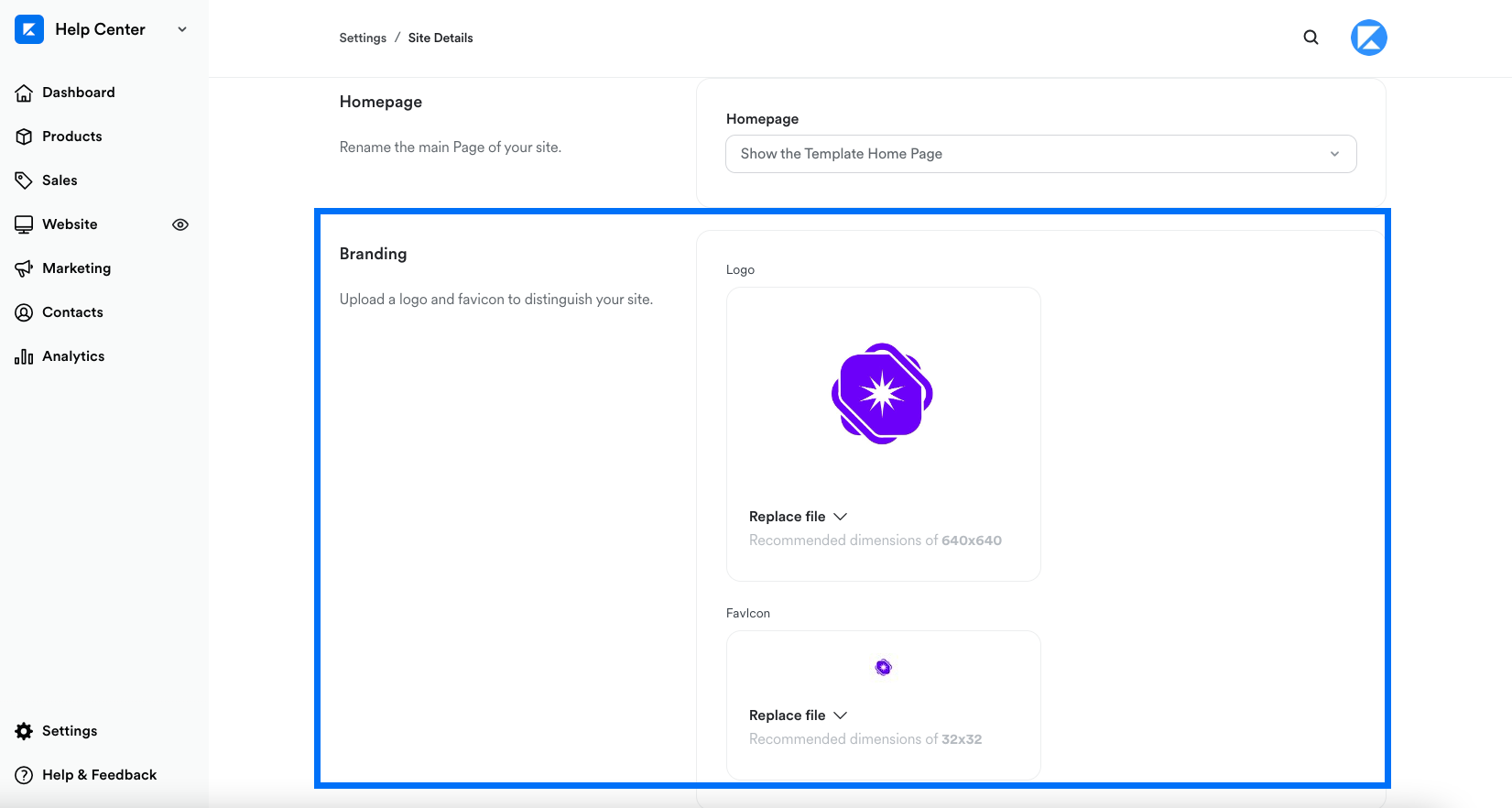Click the Website monitor icon
Image resolution: width=1512 pixels, height=808 pixels.
pyautogui.click(x=24, y=224)
